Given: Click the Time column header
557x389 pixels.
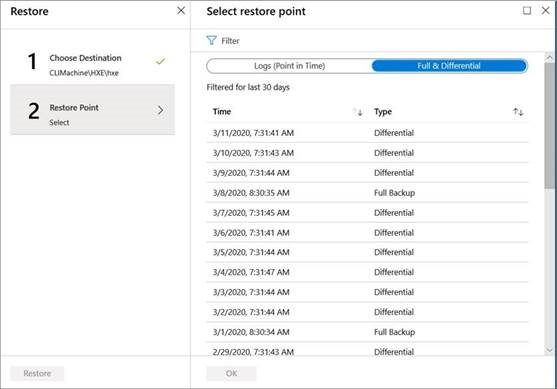Looking at the screenshot, I should [x=222, y=112].
